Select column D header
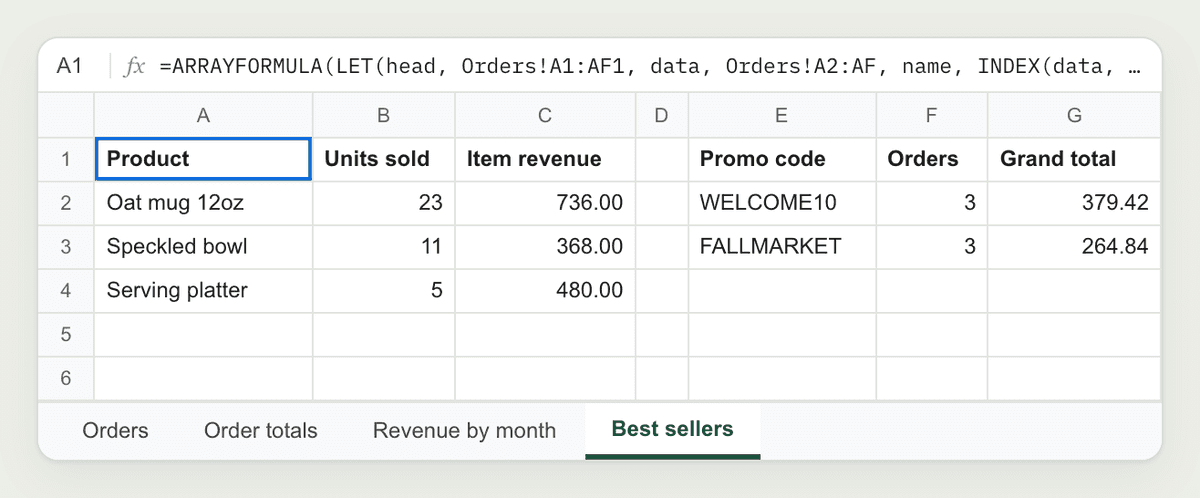The height and width of the screenshot is (498, 1200). click(661, 116)
